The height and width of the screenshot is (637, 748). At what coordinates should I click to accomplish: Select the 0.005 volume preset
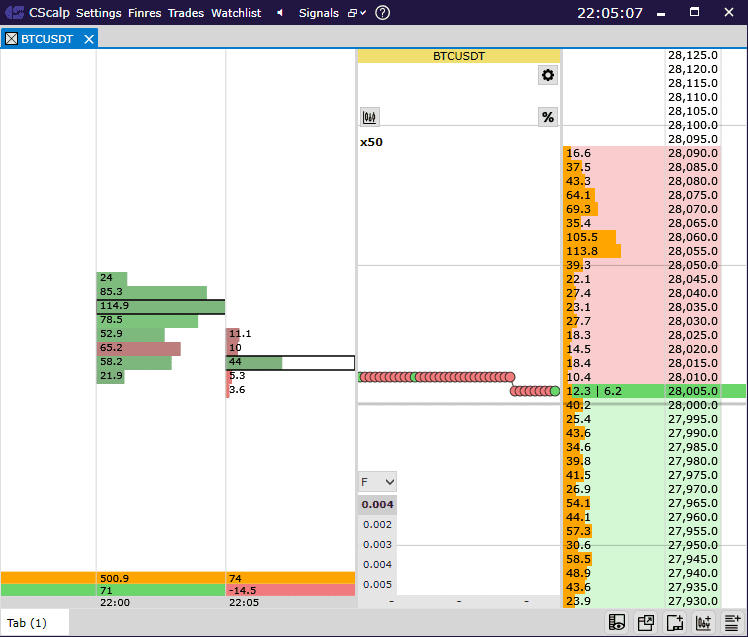[x=377, y=585]
